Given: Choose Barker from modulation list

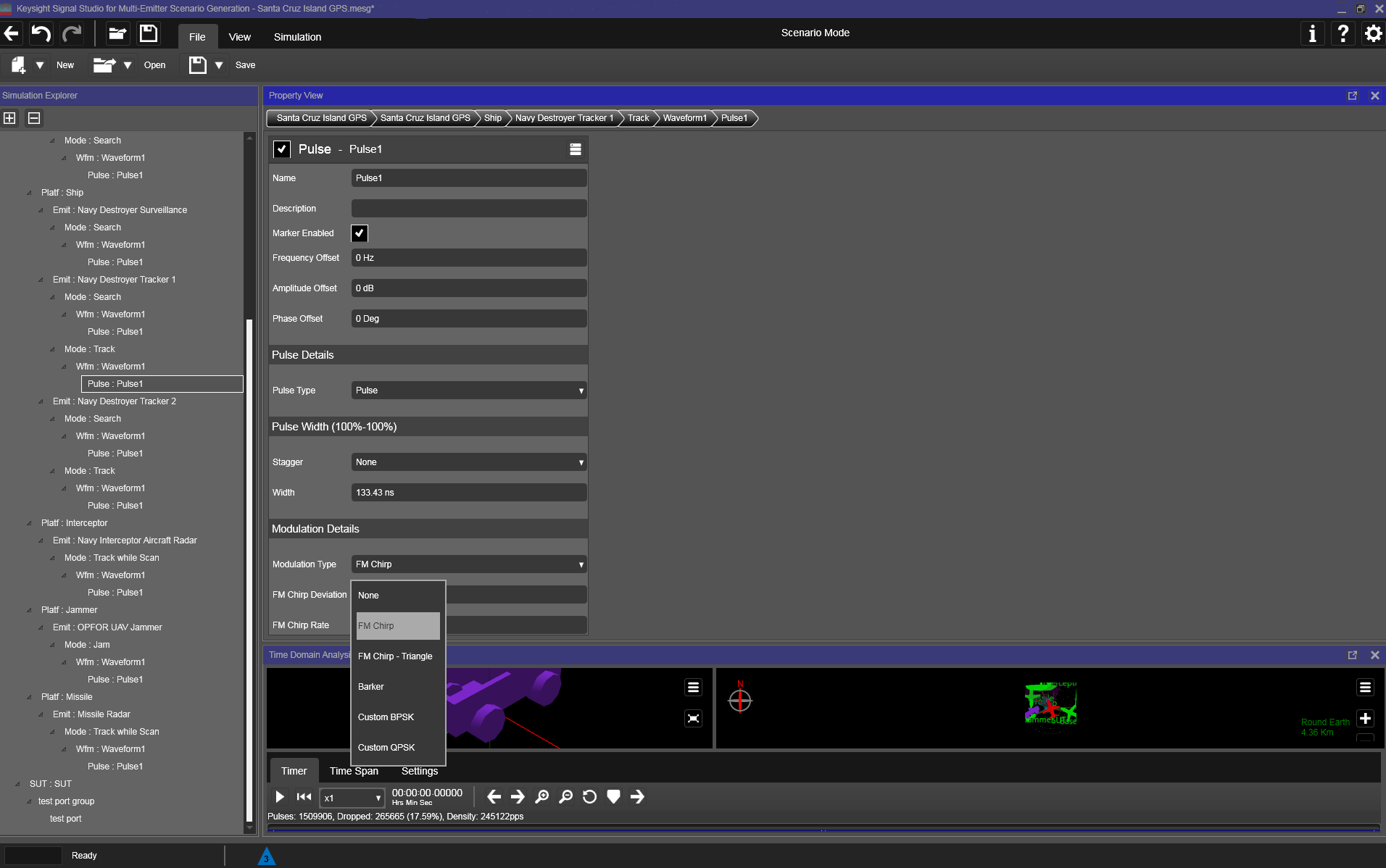Looking at the screenshot, I should coord(371,687).
